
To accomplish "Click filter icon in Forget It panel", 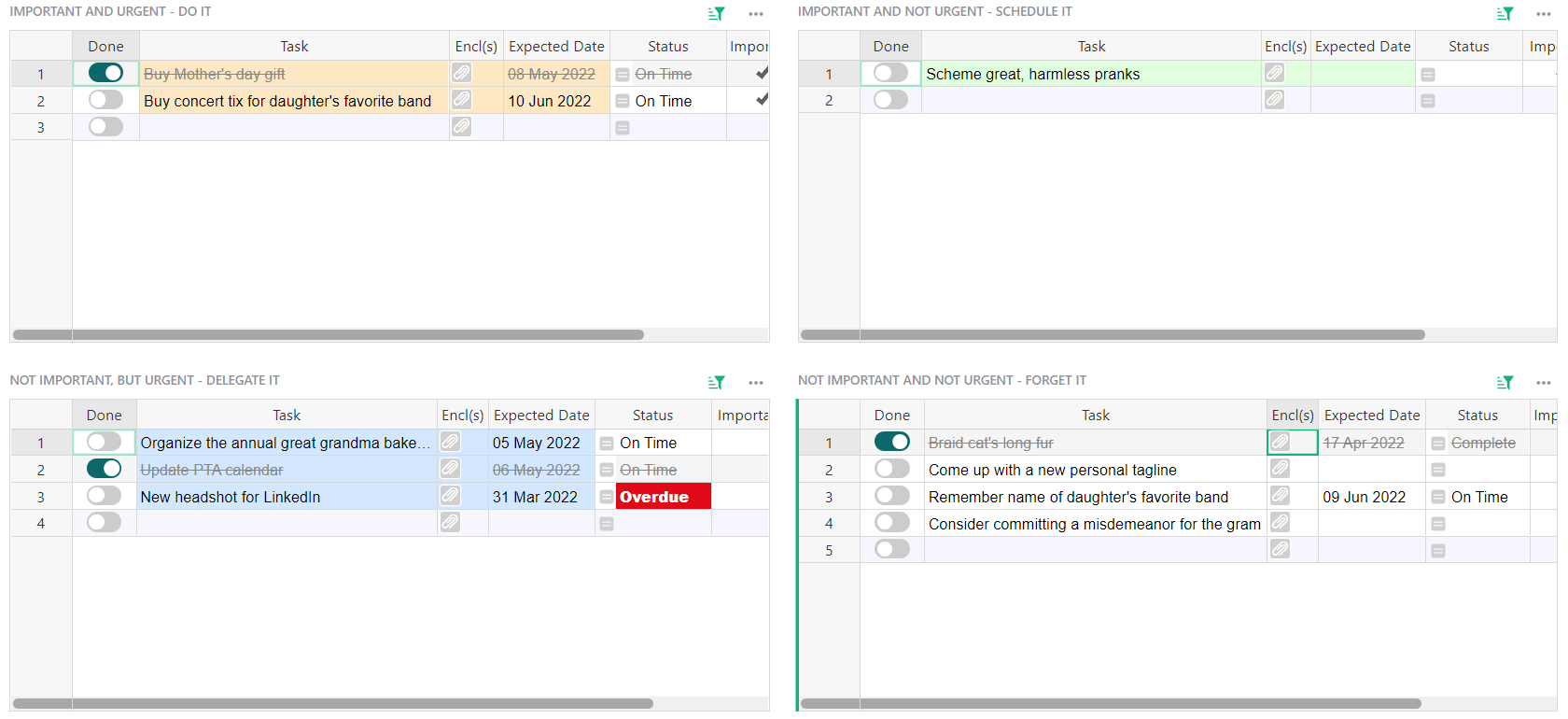I will 1505,383.
